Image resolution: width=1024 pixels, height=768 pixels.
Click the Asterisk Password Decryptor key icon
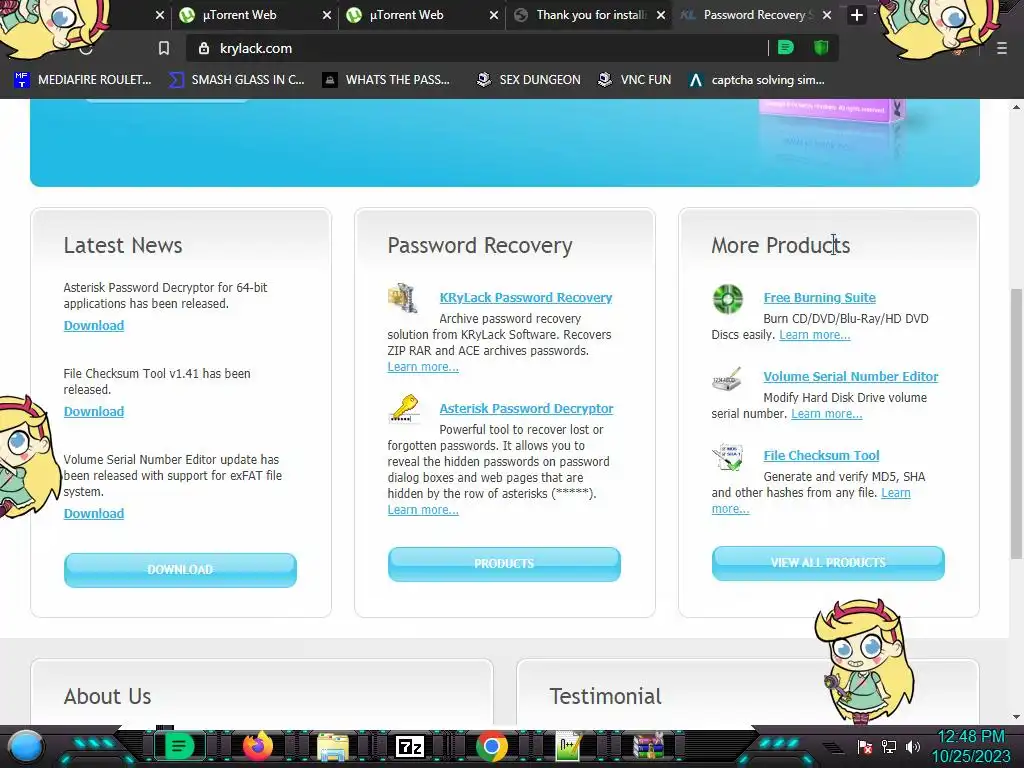pyautogui.click(x=404, y=409)
